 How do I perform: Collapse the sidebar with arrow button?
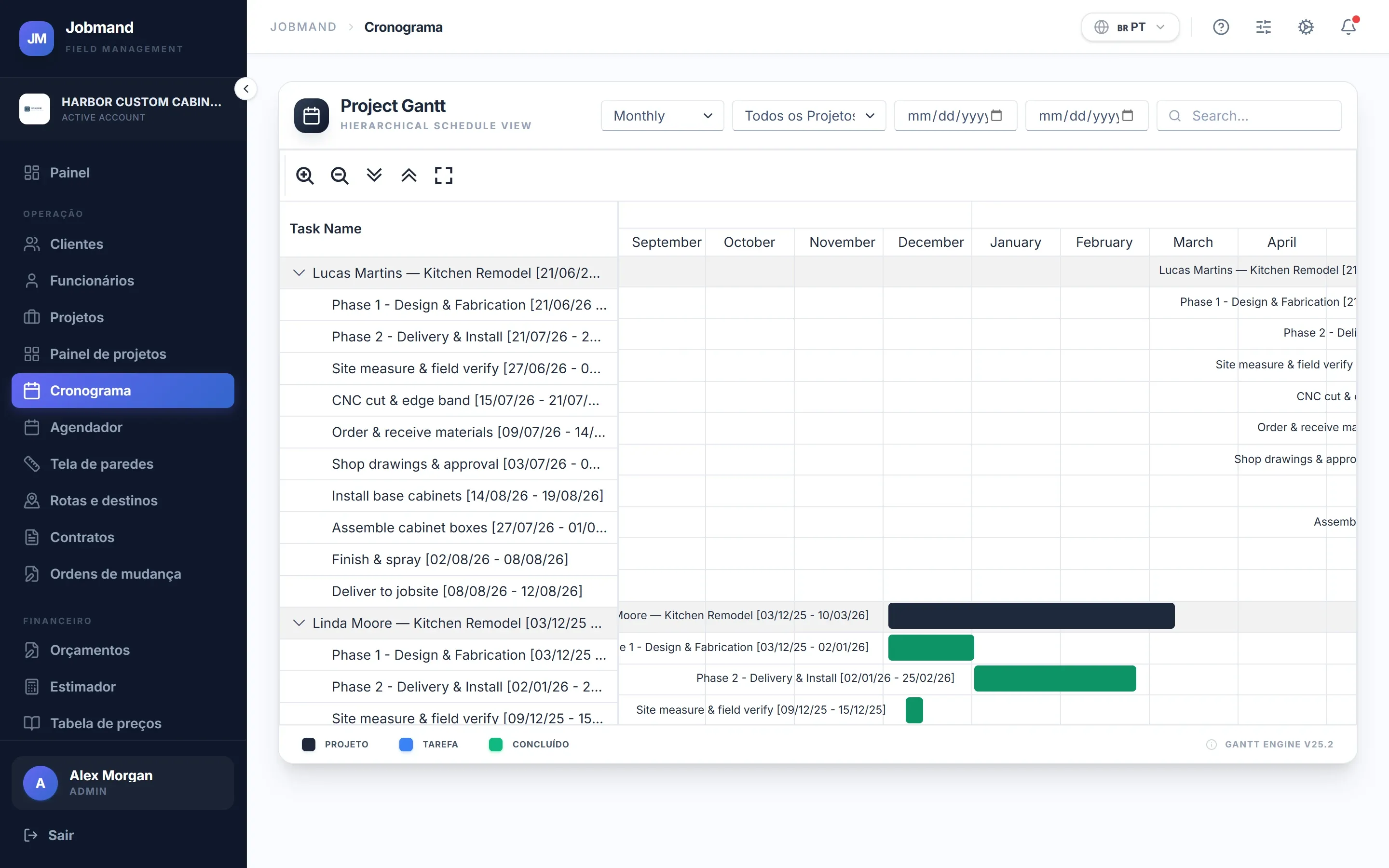pos(245,89)
